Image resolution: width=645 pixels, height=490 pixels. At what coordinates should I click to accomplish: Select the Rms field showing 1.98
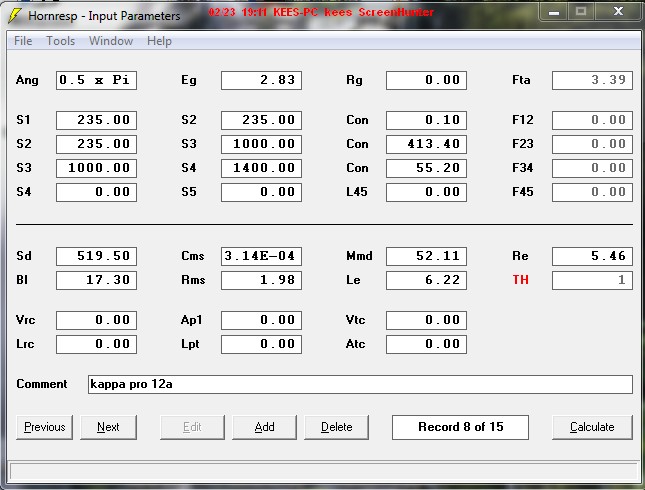tap(261, 280)
